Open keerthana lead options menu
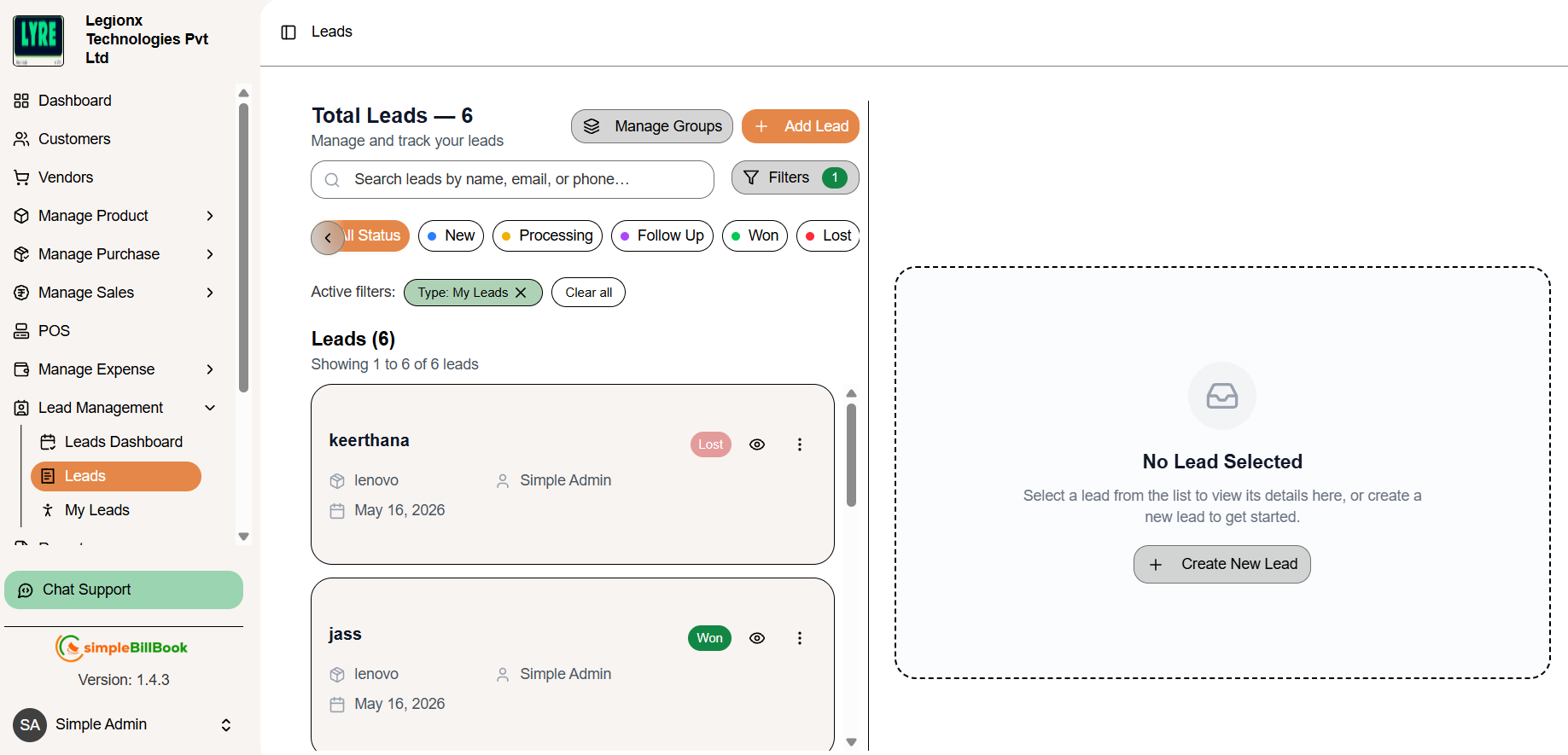This screenshot has height=755, width=1568. (x=800, y=444)
